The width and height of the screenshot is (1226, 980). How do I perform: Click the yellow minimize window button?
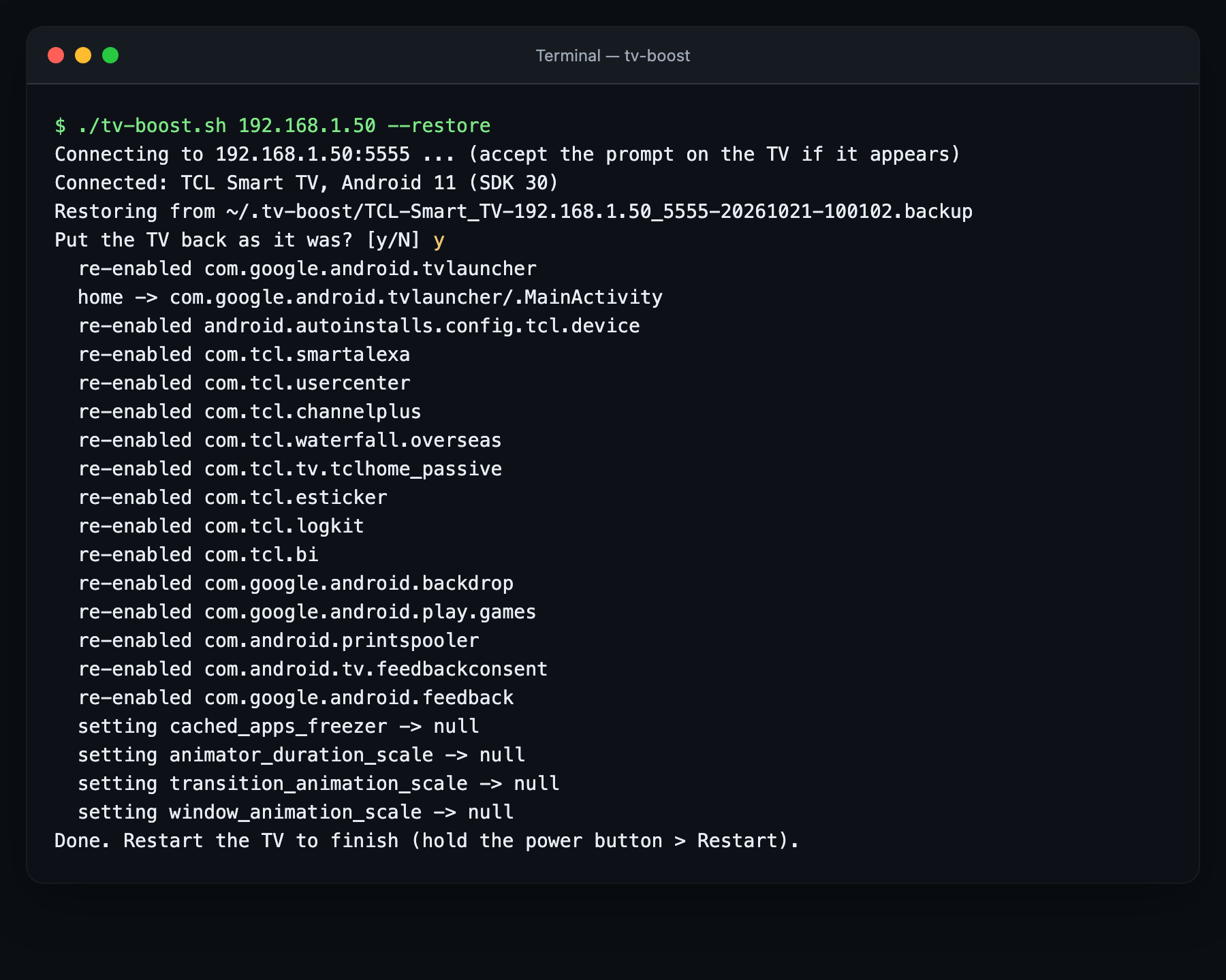point(83,55)
